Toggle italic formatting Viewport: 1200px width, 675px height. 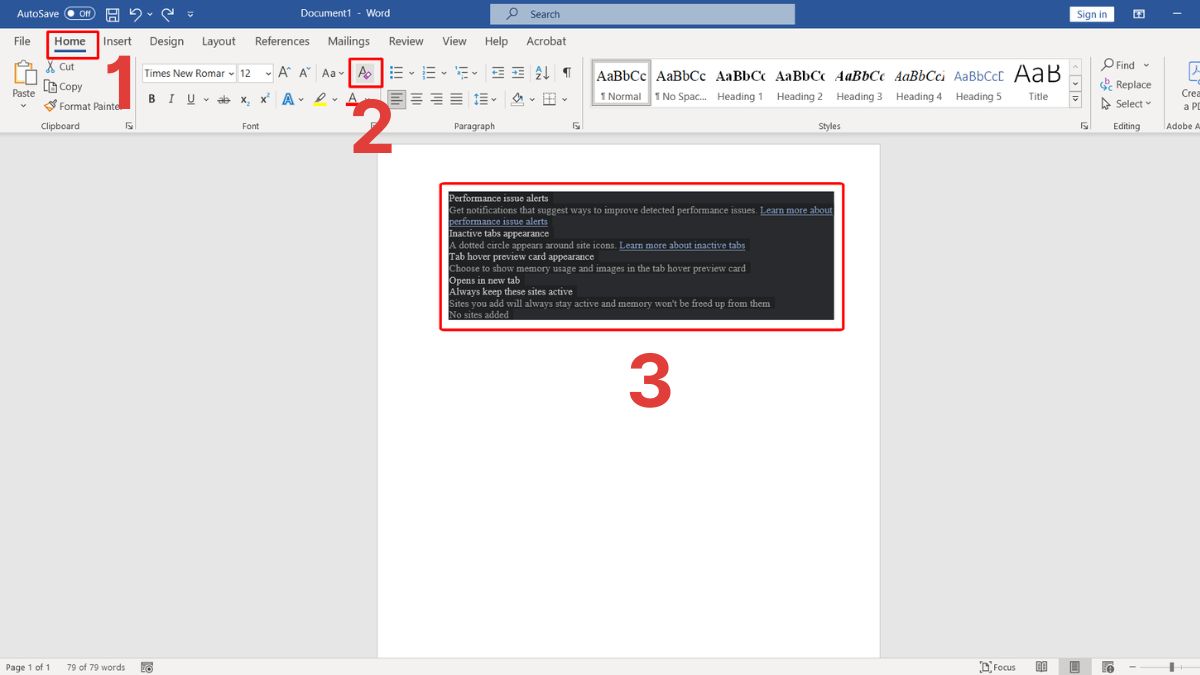point(171,98)
